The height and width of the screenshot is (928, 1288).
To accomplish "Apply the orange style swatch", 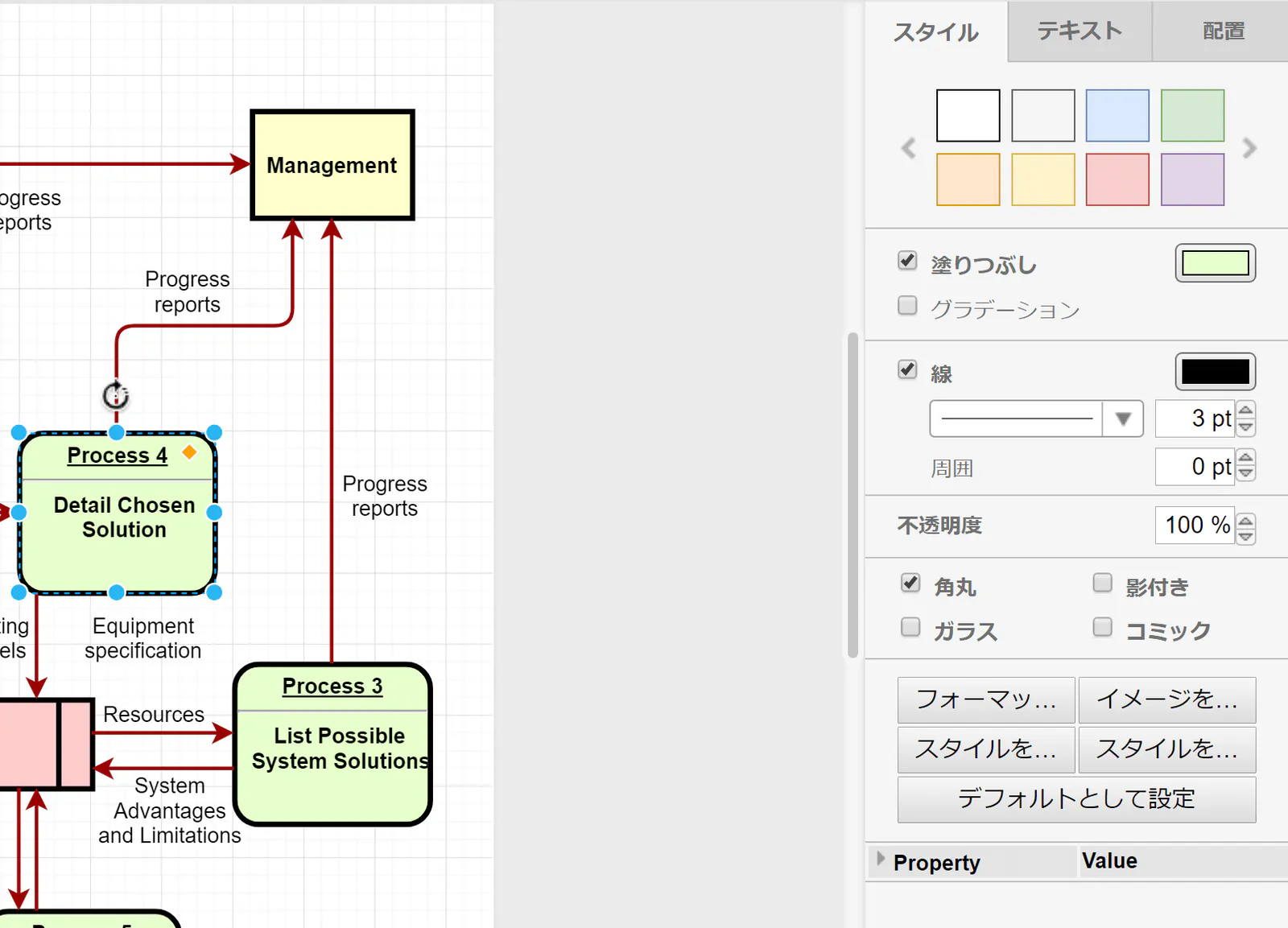I will [968, 179].
